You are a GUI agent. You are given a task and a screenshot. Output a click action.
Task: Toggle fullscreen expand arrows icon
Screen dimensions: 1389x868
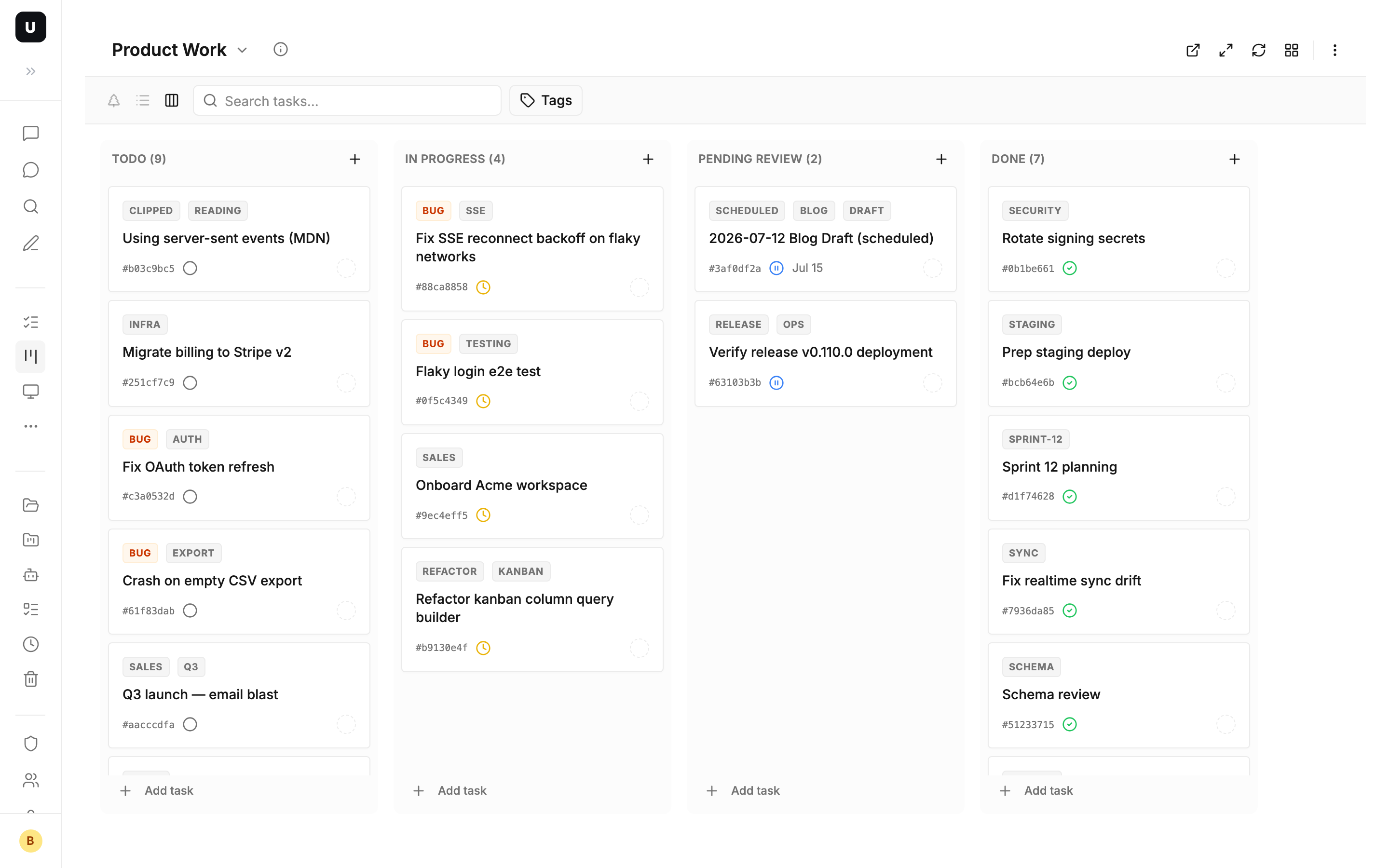pos(1226,50)
